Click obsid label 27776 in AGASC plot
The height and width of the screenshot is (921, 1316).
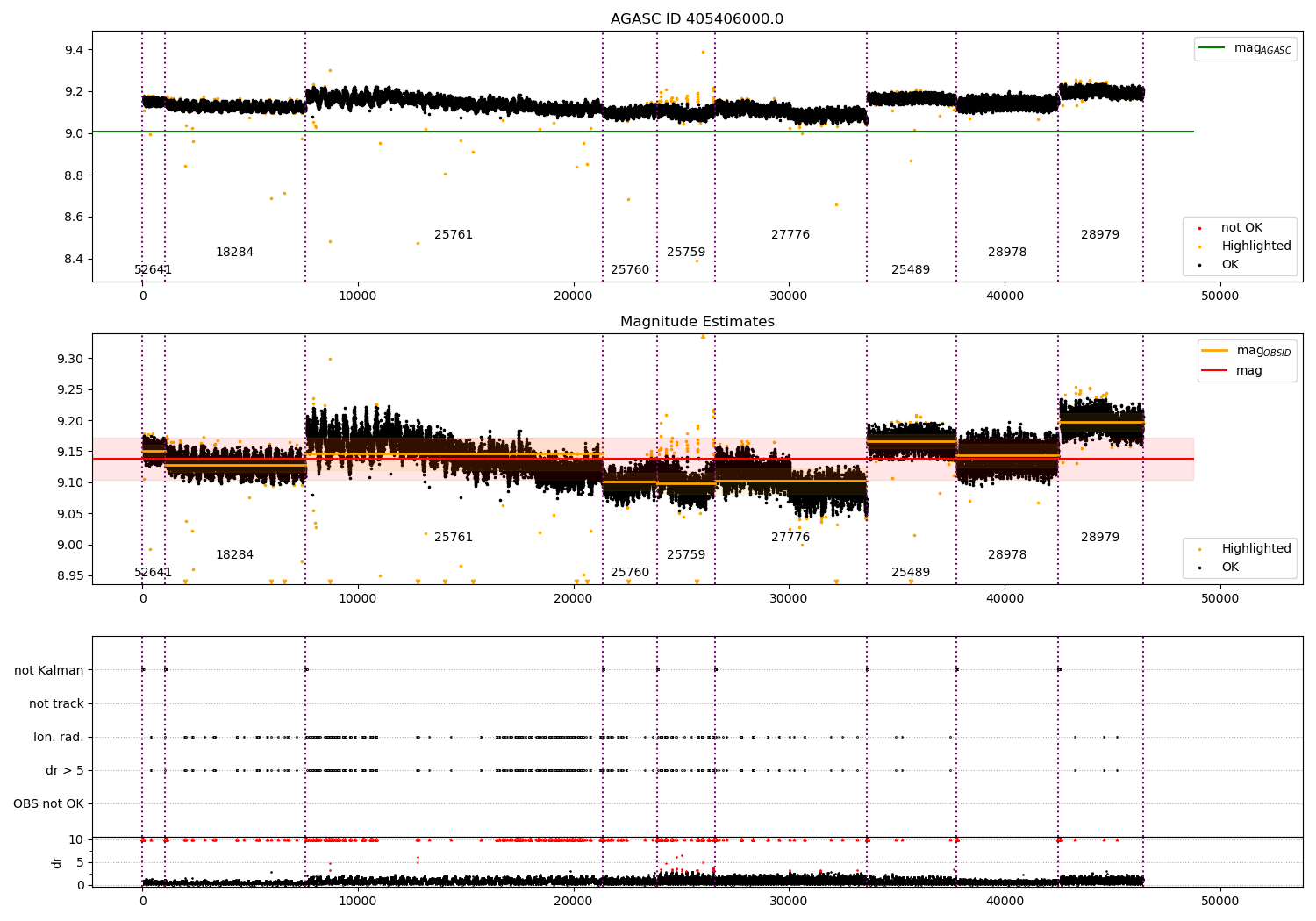pyautogui.click(x=790, y=235)
